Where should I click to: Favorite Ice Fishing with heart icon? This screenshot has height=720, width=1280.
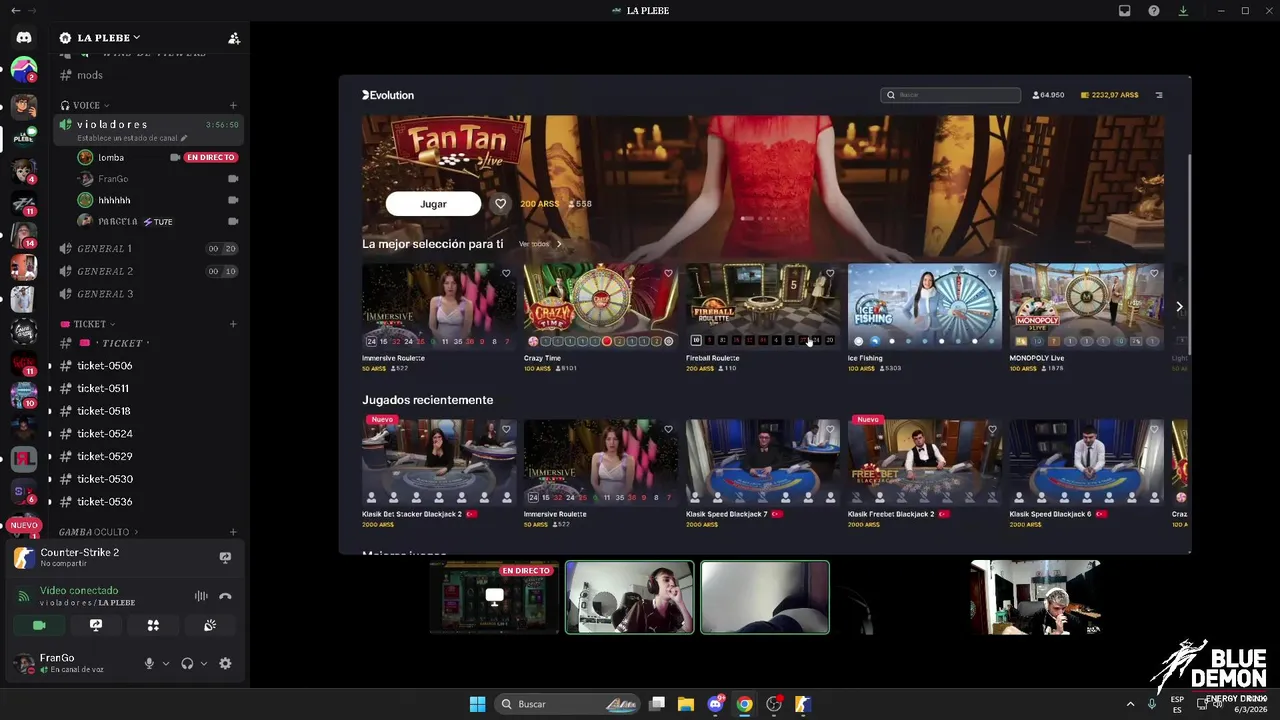pos(992,273)
